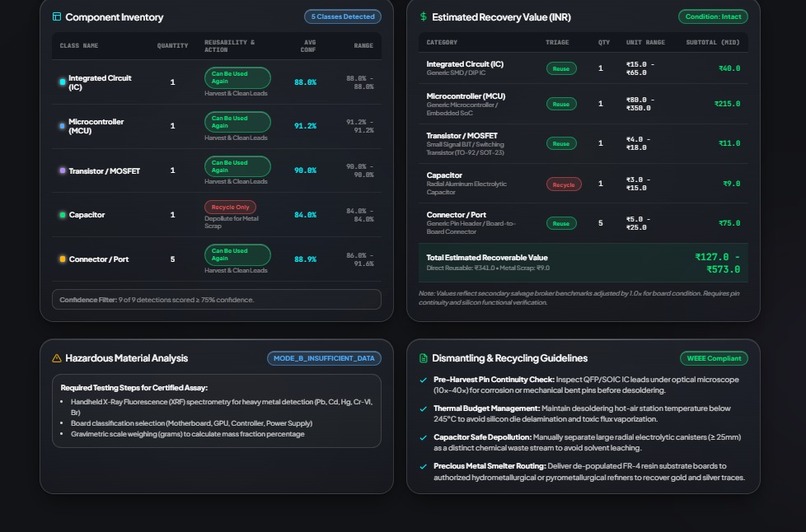Click the ₹127.0 - ₹573.0 total recoverable value
The height and width of the screenshot is (532, 806).
[x=718, y=263]
